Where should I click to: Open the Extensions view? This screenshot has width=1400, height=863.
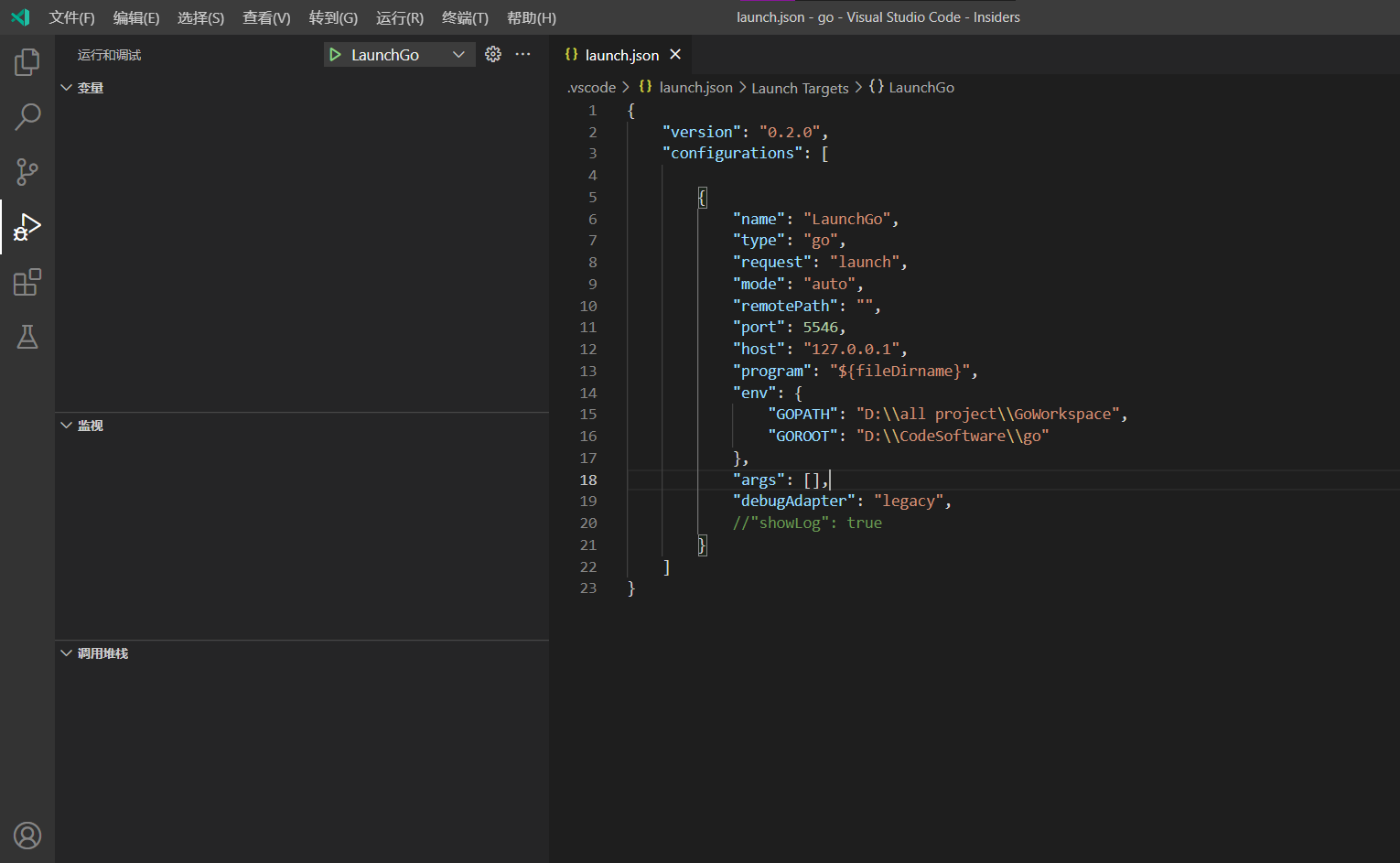(27, 282)
